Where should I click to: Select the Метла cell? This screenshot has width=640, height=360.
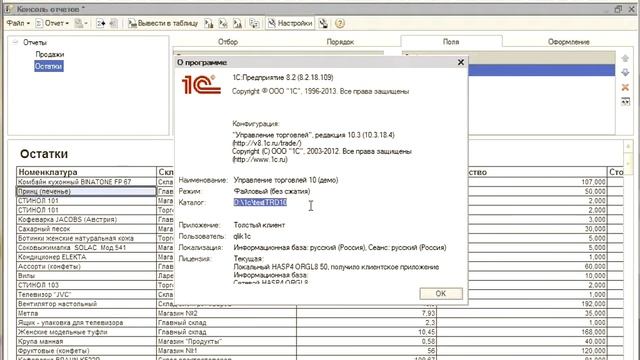(86, 313)
